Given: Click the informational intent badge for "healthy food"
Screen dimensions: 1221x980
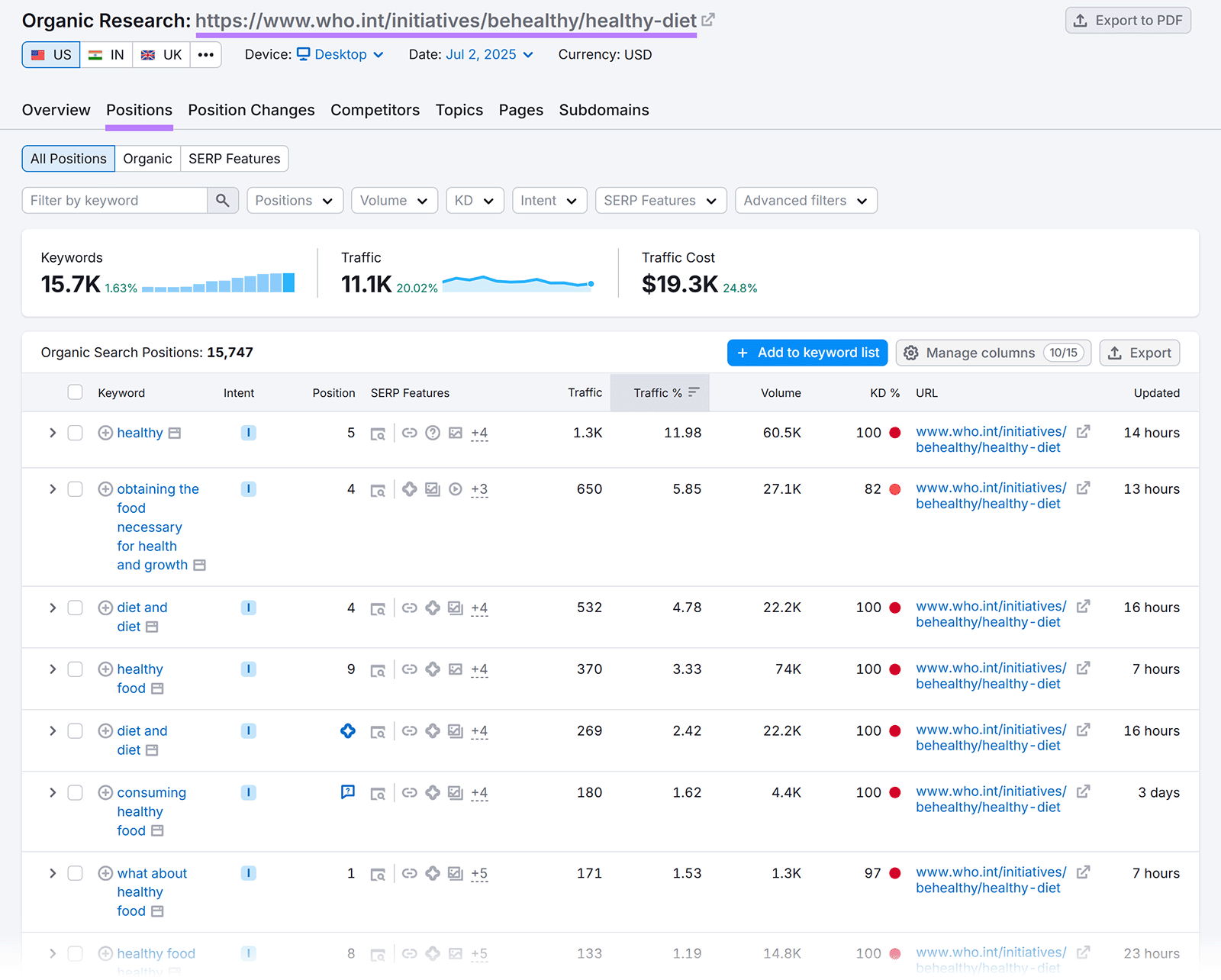Looking at the screenshot, I should pos(248,669).
